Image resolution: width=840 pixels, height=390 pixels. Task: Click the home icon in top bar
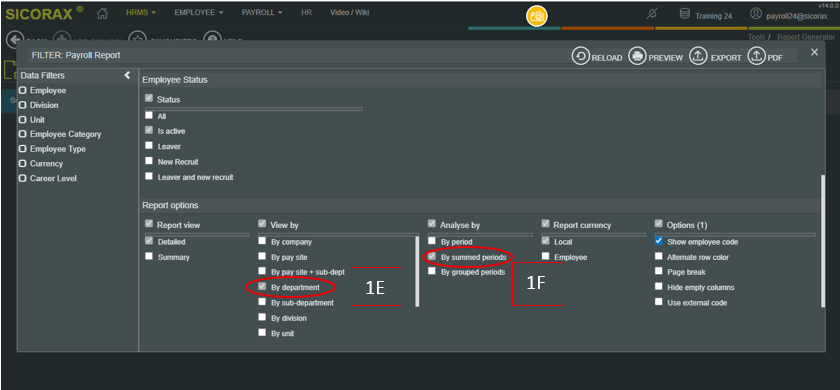click(102, 13)
